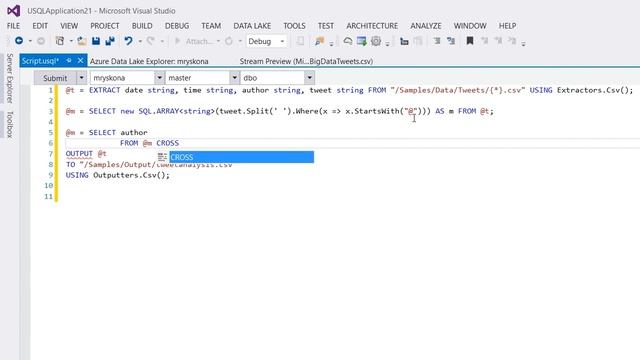Open the DATA LAKE menu

[x=252, y=26]
